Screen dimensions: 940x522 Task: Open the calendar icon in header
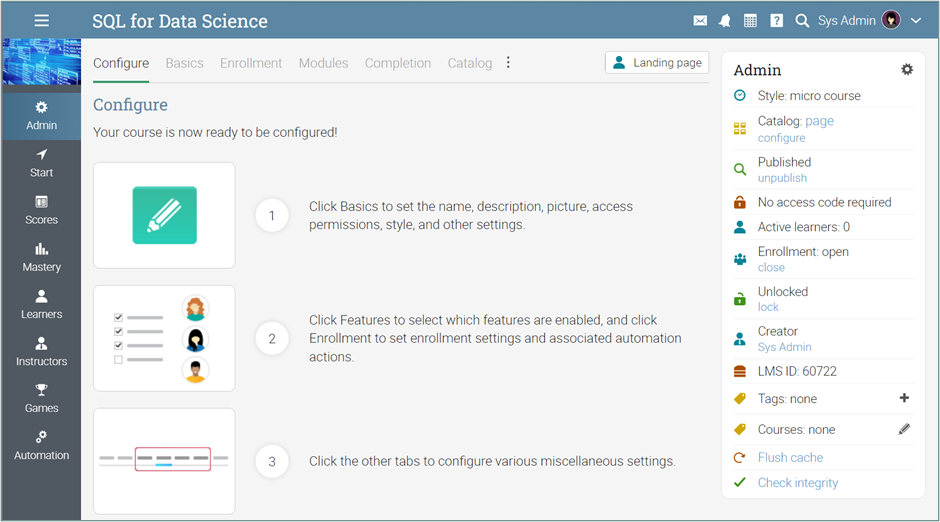pos(750,21)
